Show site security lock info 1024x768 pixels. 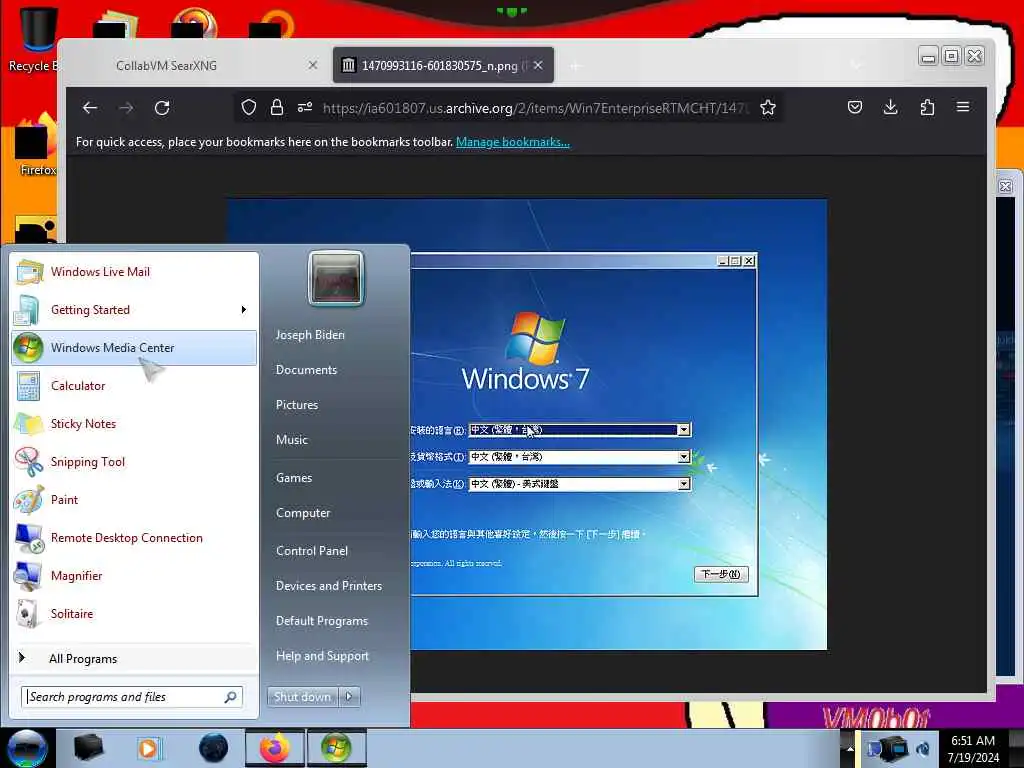click(x=277, y=107)
